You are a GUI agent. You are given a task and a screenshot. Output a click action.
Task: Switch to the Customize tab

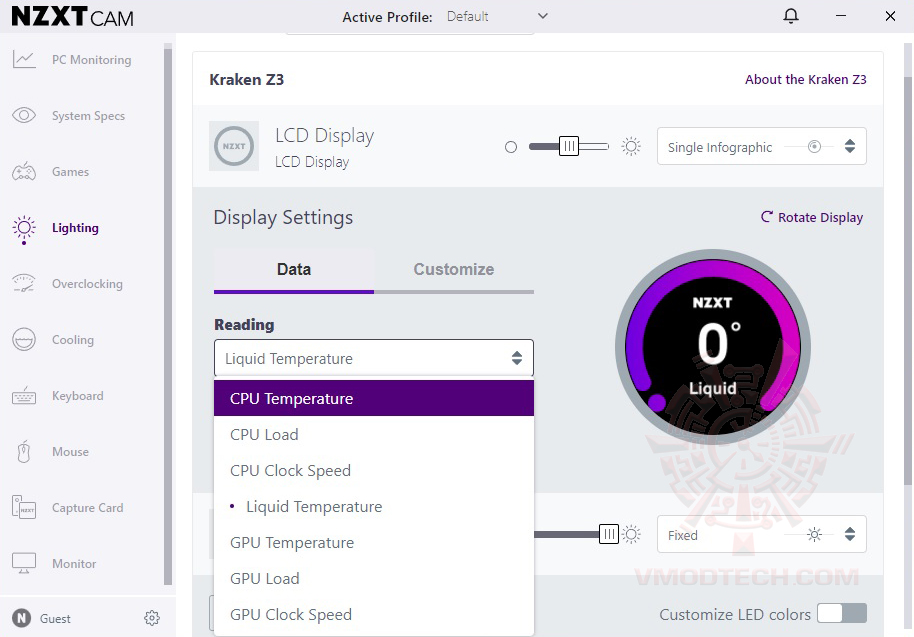pos(454,270)
